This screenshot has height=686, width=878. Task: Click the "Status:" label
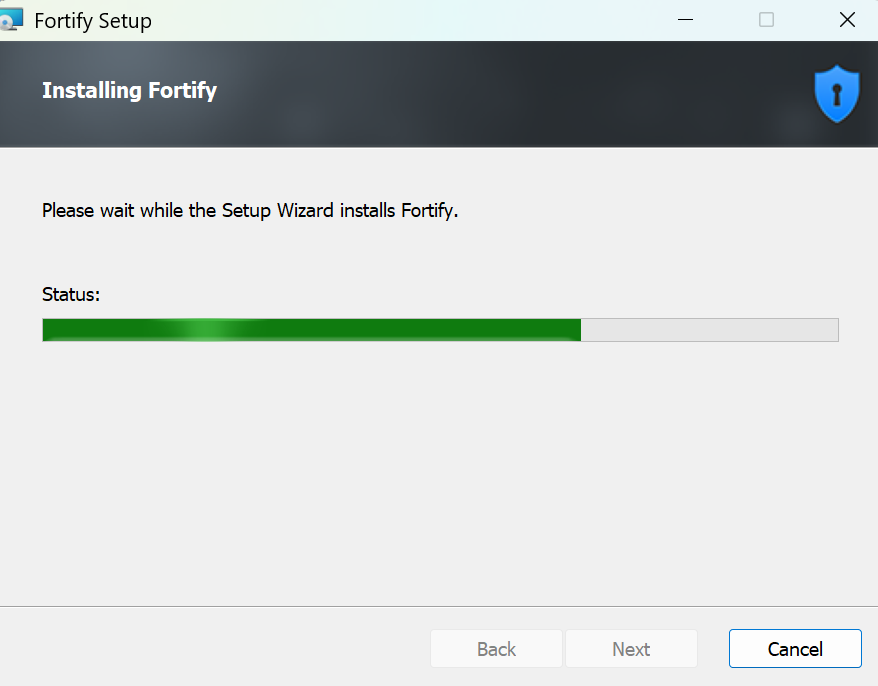tap(71, 294)
